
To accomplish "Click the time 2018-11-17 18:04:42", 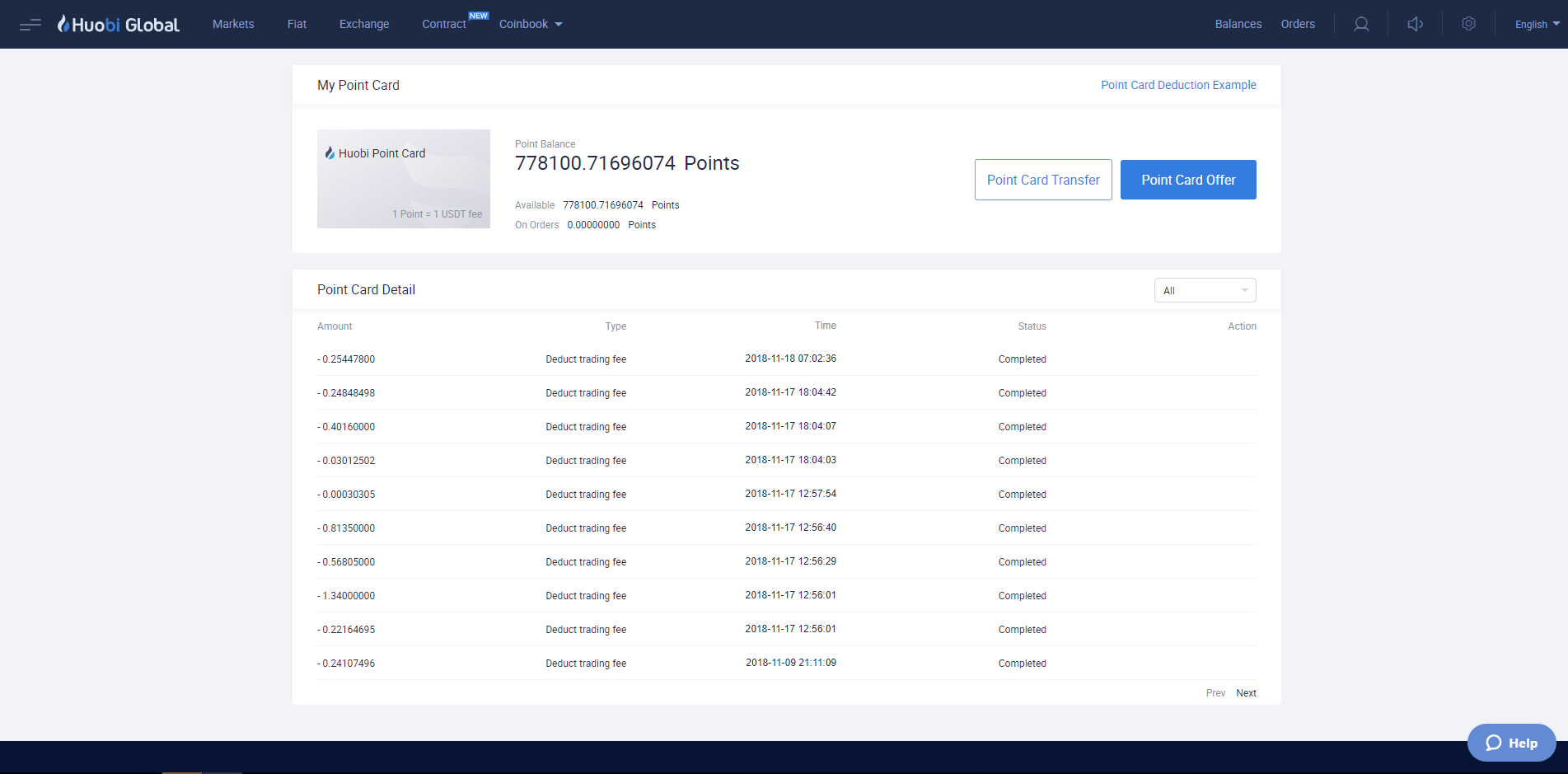I will click(791, 392).
